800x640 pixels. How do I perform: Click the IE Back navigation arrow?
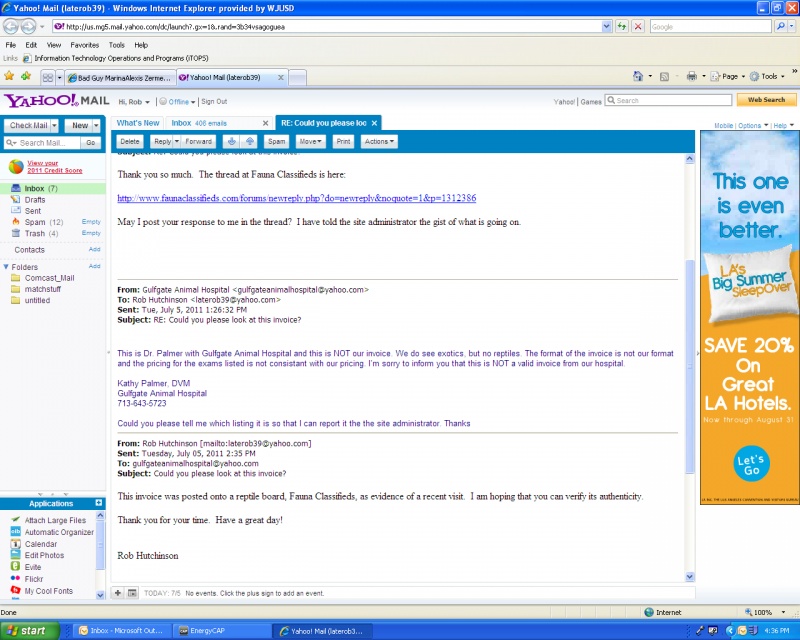tap(11, 26)
